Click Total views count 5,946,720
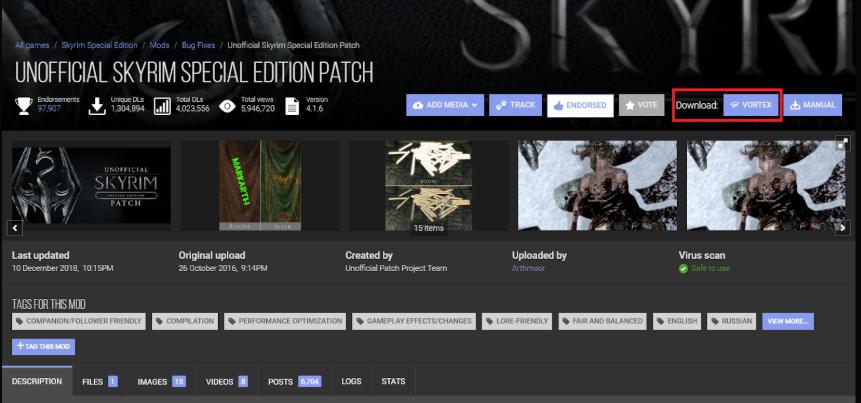Screen dimensions: 861x403 [258, 109]
